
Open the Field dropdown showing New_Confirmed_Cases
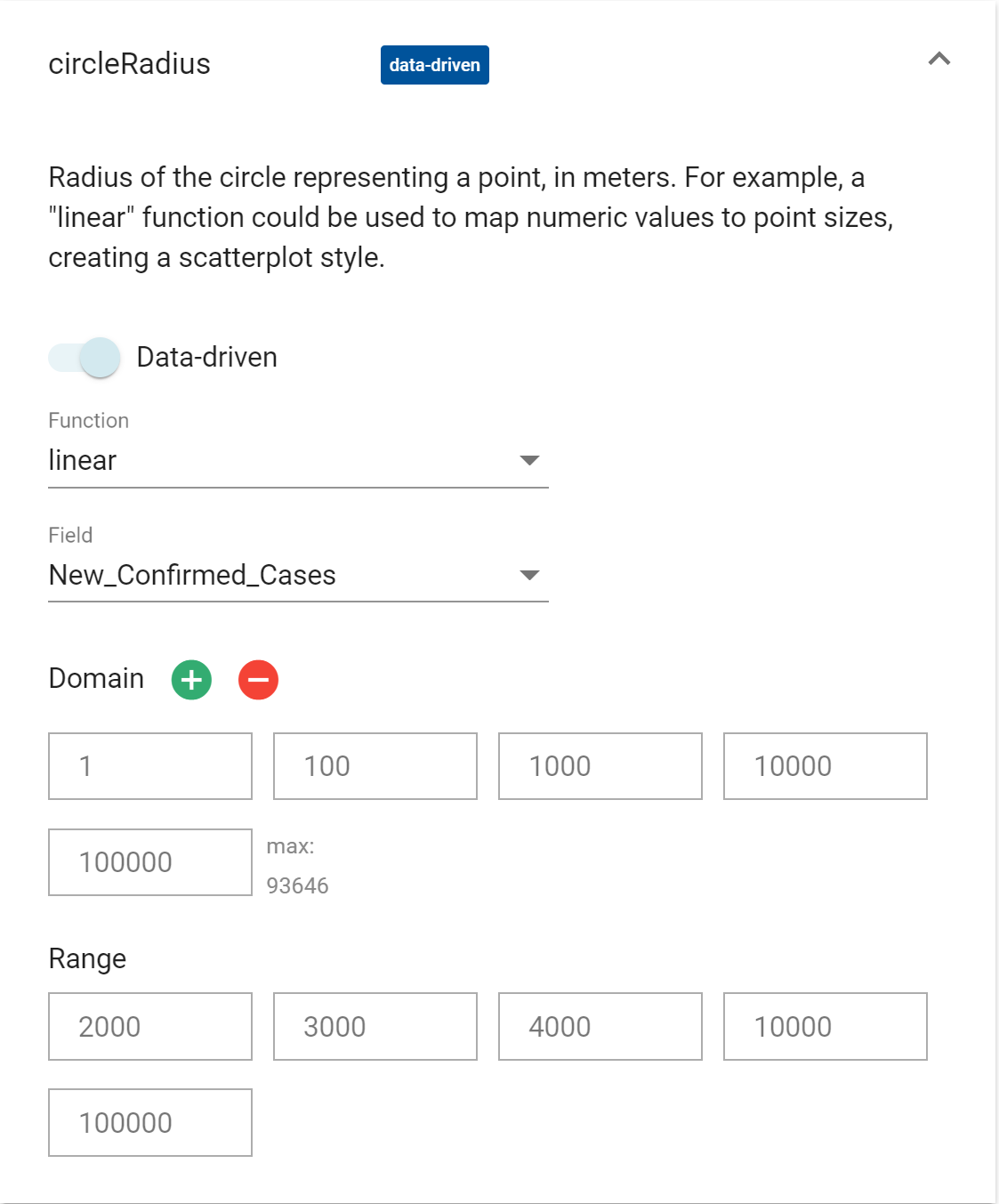tap(298, 576)
